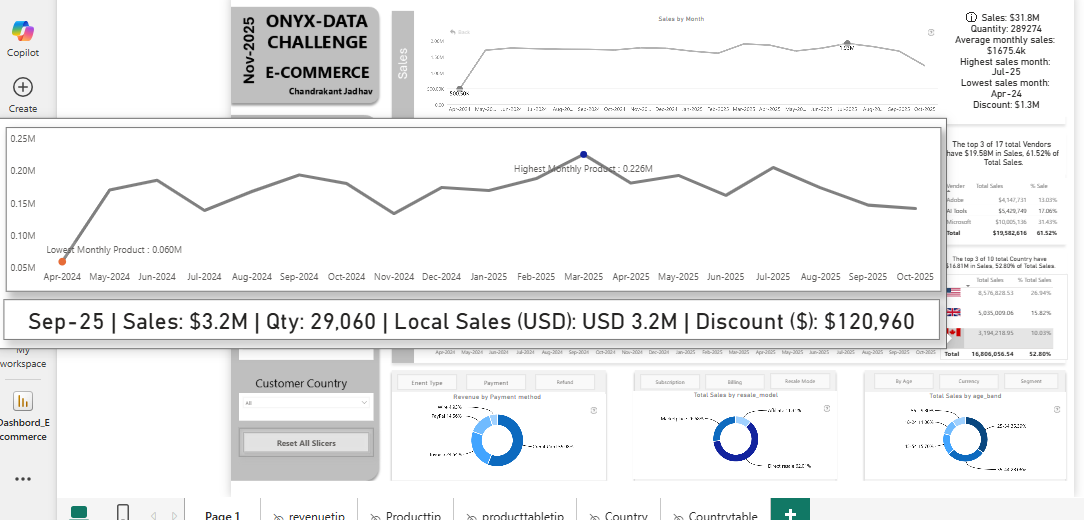Add a new page with plus button
The height and width of the screenshot is (520, 1084).
tap(789, 514)
